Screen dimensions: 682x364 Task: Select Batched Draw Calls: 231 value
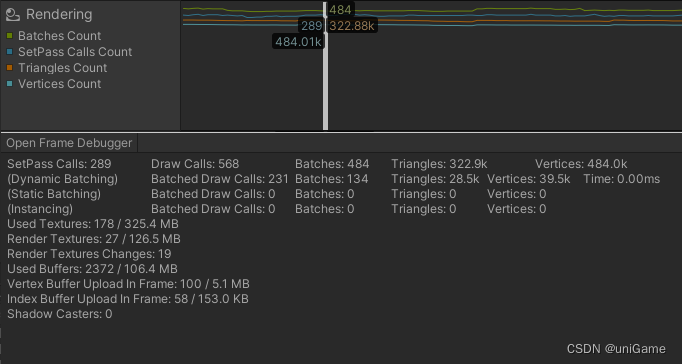click(220, 179)
